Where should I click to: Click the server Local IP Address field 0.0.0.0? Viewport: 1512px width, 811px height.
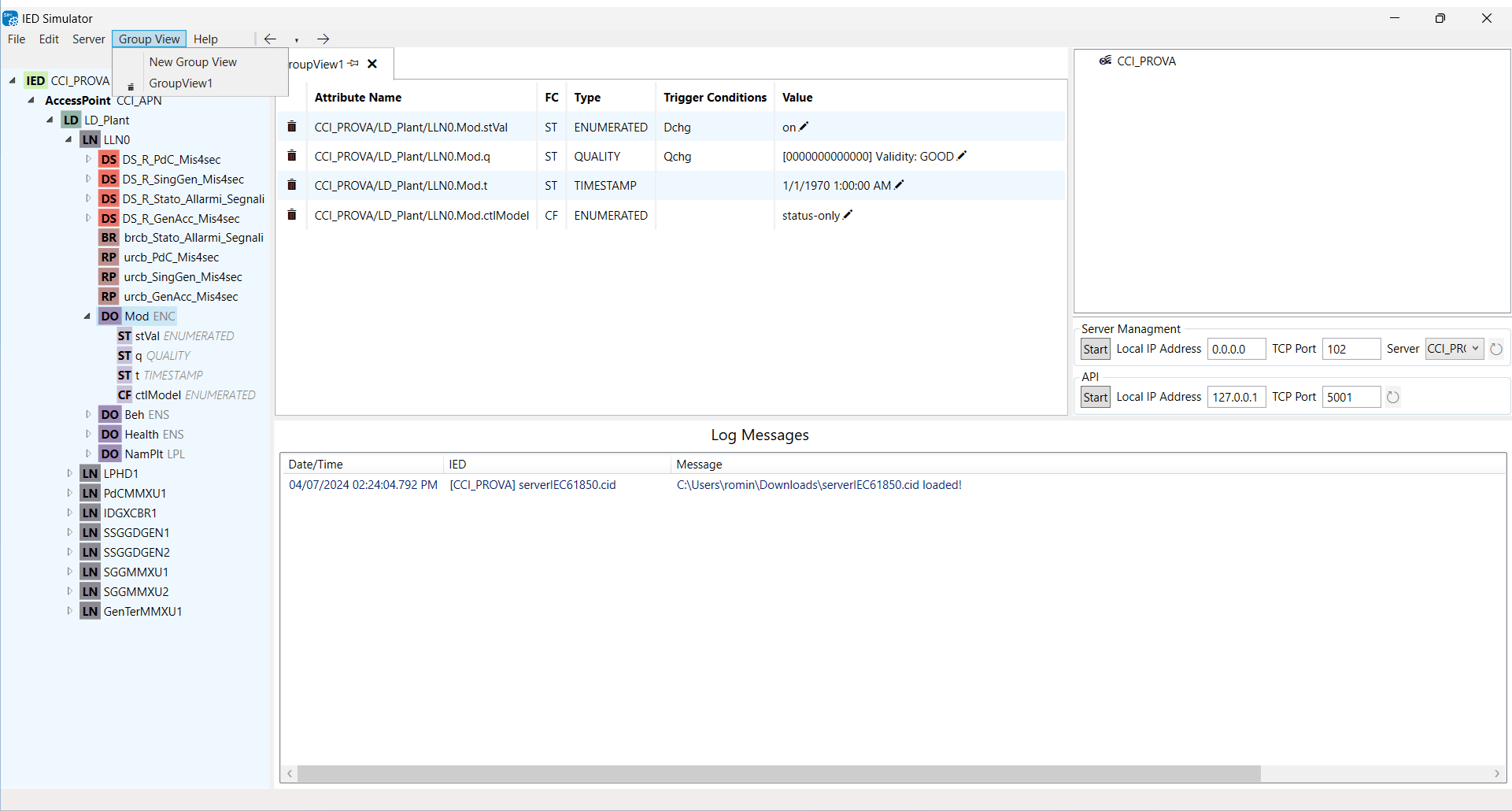[1236, 349]
